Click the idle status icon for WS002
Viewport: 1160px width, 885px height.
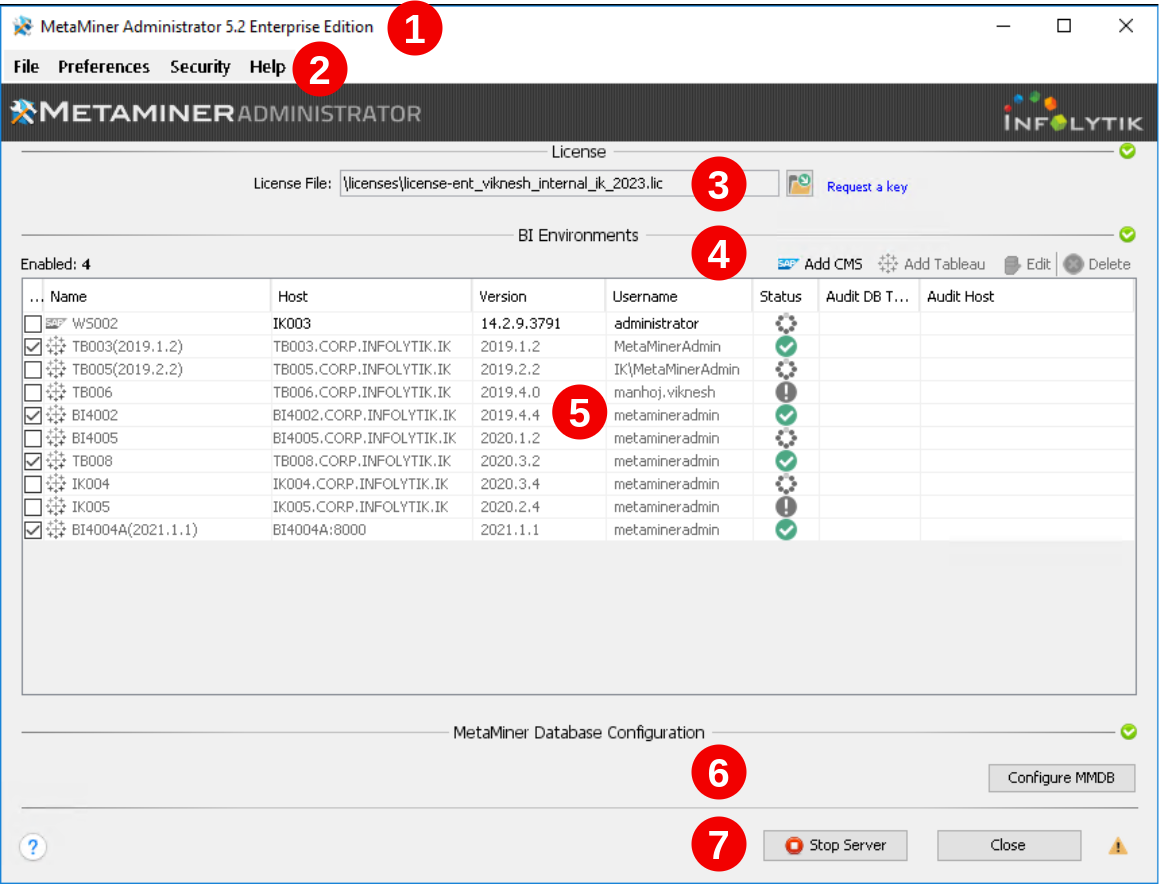[786, 323]
